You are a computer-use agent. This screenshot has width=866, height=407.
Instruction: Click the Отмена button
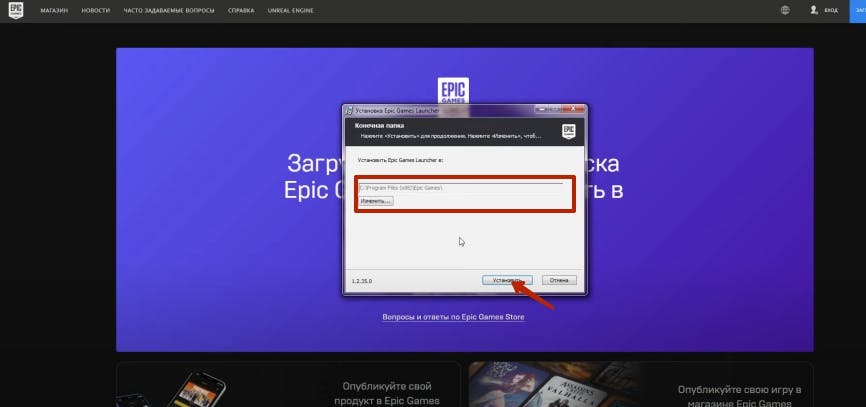click(559, 281)
